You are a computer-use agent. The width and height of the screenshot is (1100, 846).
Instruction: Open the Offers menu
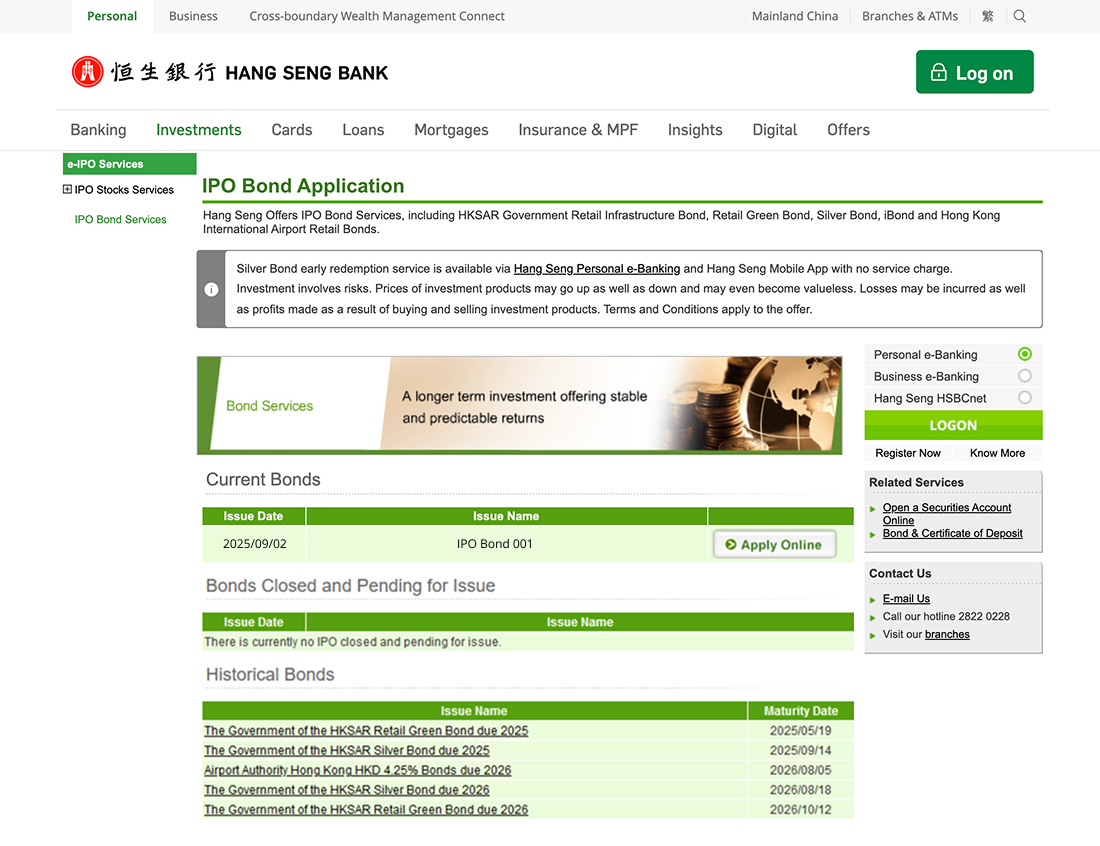pos(848,130)
